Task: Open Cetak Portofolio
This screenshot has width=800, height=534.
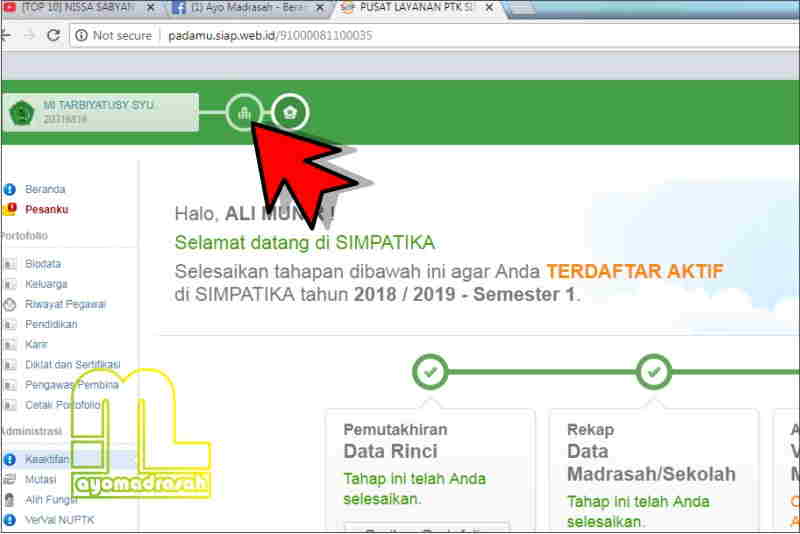Action: click(x=62, y=404)
